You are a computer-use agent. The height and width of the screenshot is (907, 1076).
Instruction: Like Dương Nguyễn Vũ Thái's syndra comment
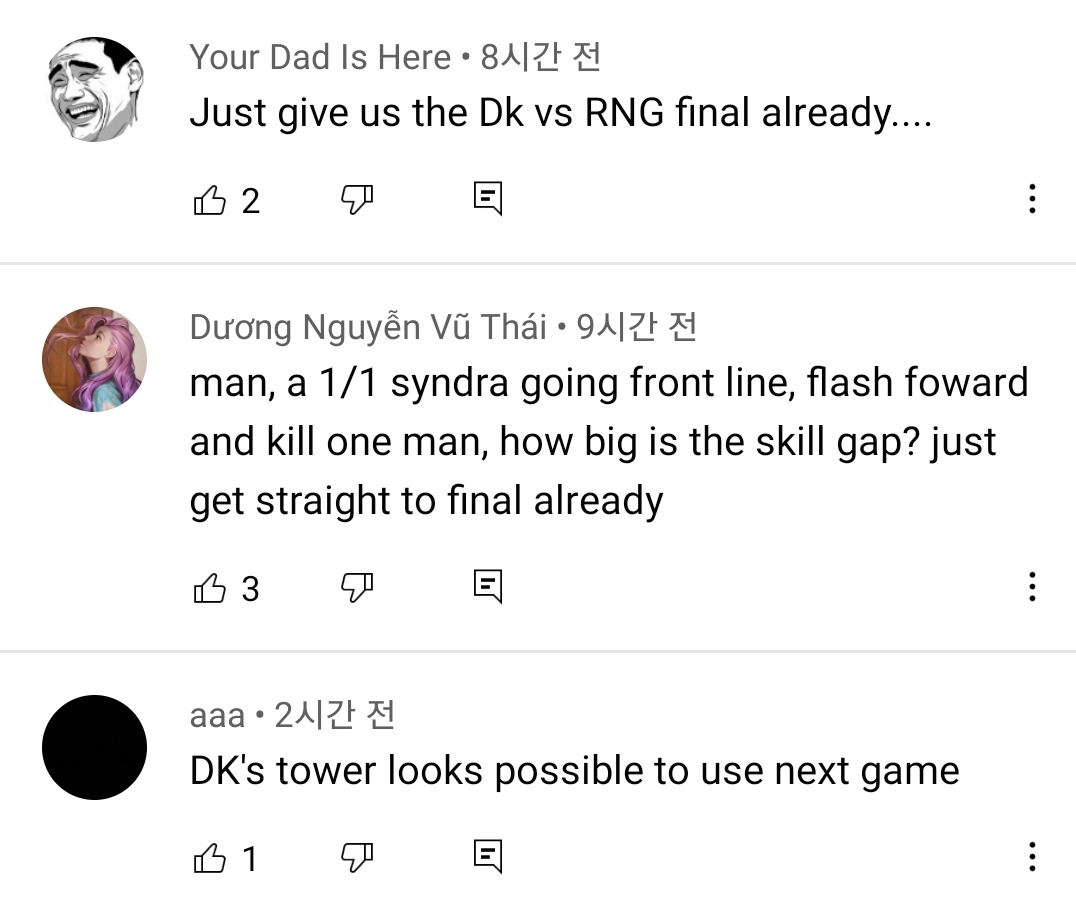[209, 588]
